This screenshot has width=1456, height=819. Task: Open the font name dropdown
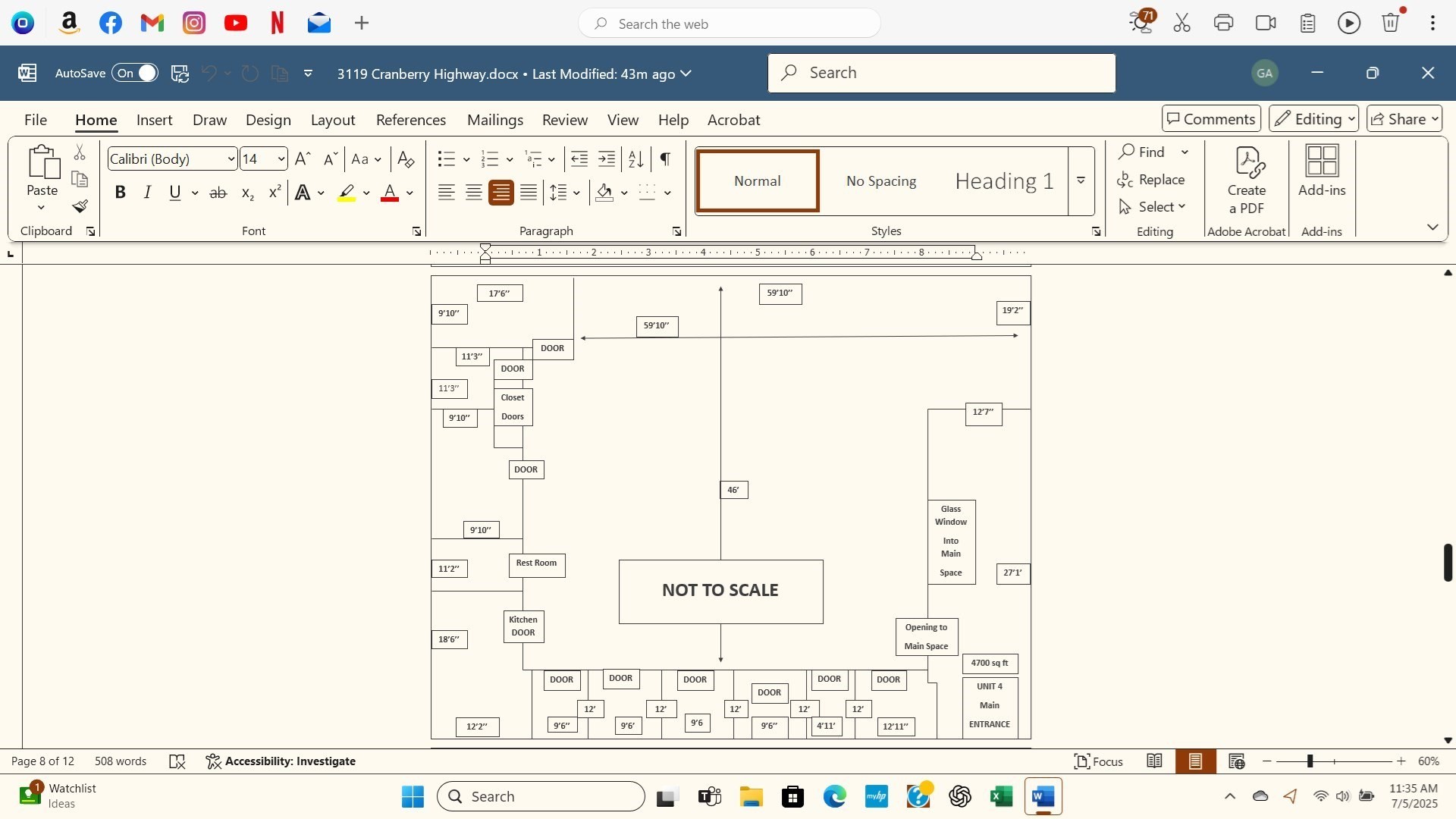(x=231, y=159)
